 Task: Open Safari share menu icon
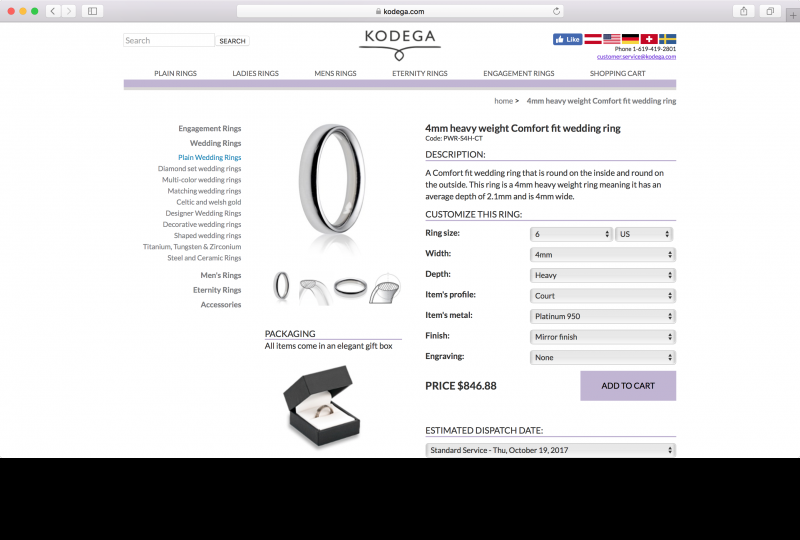pyautogui.click(x=743, y=11)
